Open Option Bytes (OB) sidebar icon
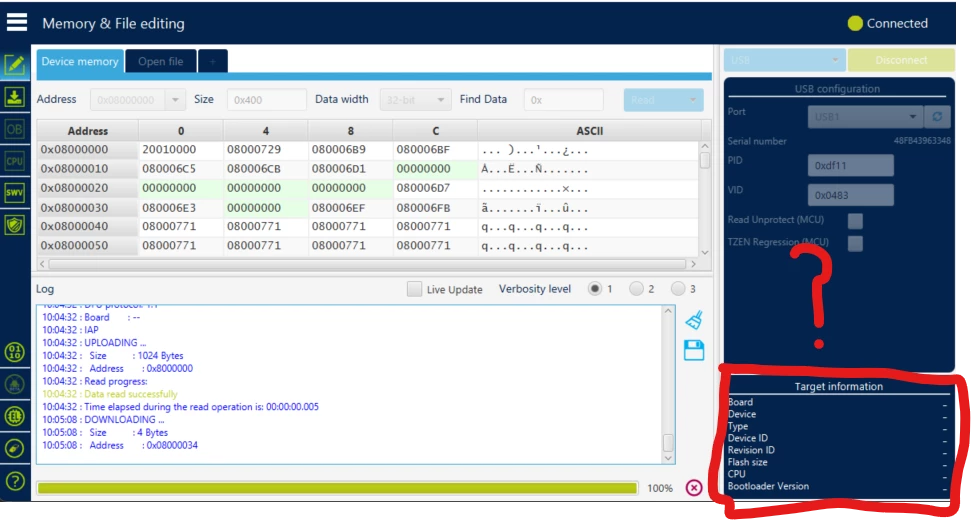This screenshot has width=971, height=520. coord(15,129)
